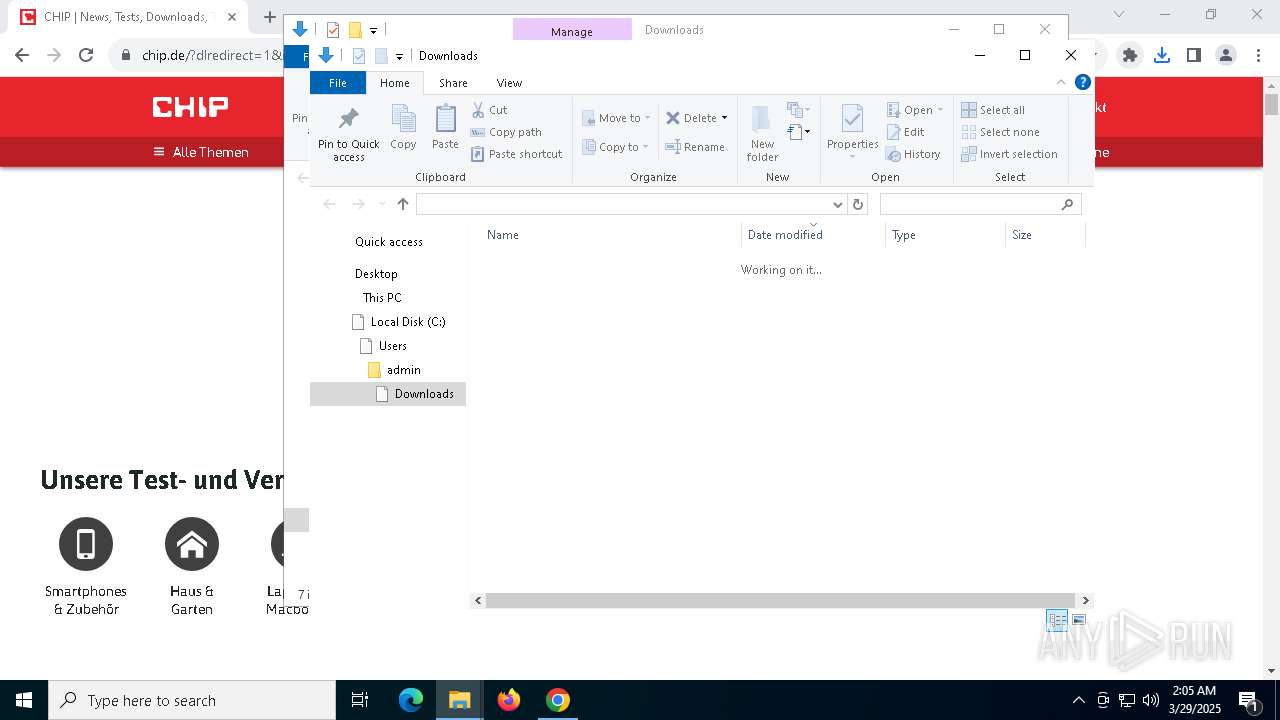Click Invert selection in ribbon

coord(1009,154)
